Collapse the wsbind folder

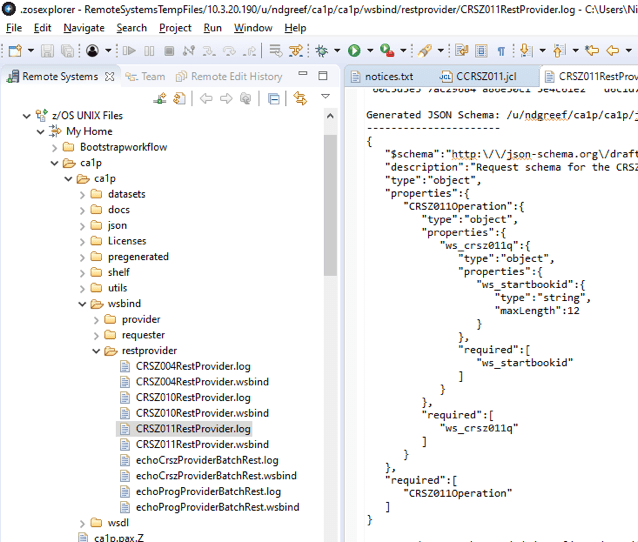click(x=82, y=304)
